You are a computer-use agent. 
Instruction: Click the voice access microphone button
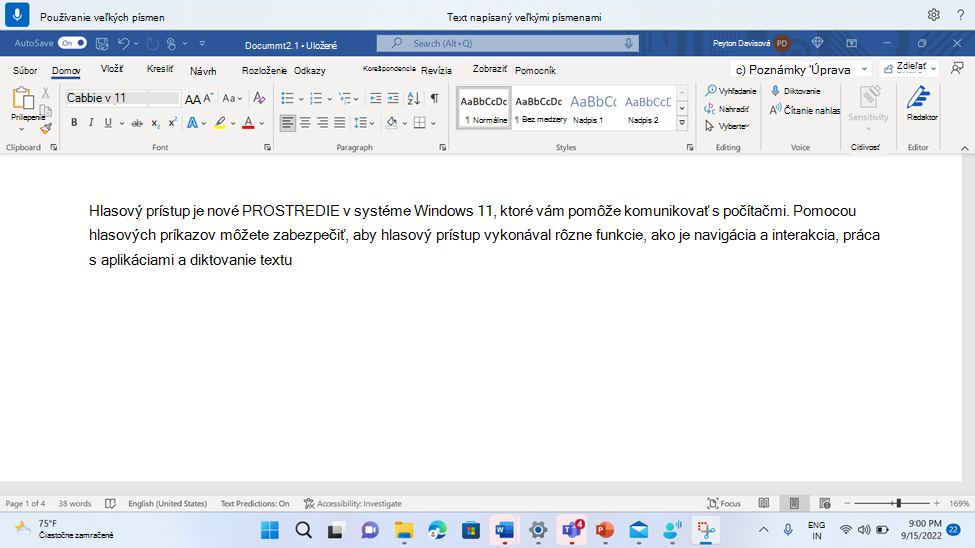point(17,15)
